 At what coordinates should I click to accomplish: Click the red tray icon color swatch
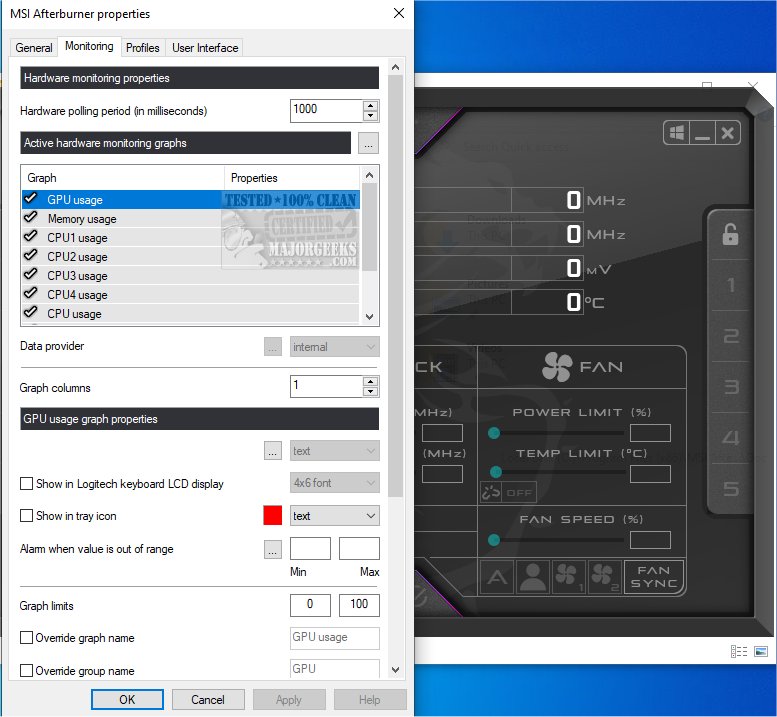273,515
